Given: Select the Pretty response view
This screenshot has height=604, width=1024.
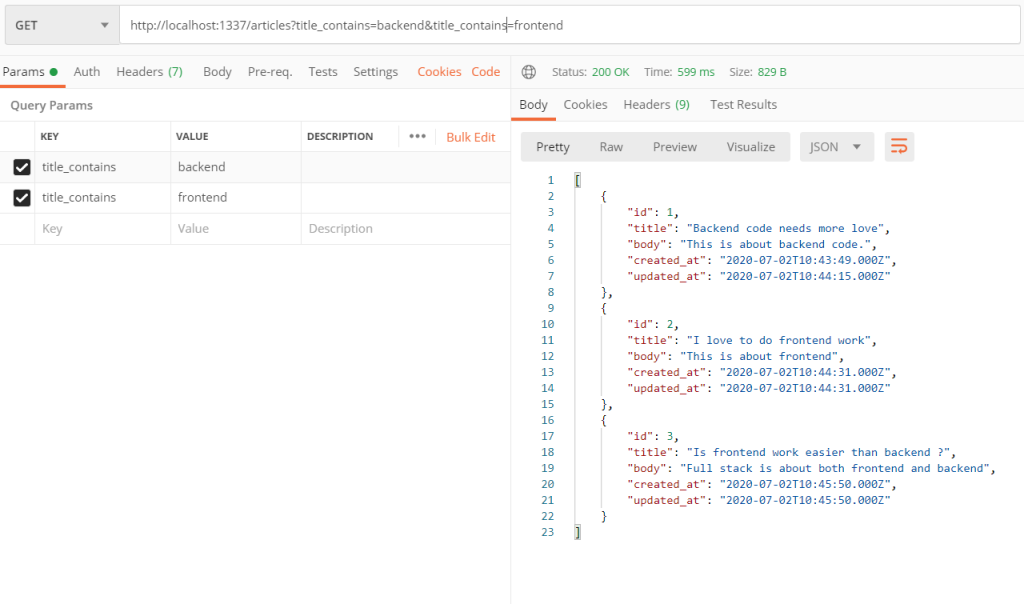Looking at the screenshot, I should (x=552, y=146).
